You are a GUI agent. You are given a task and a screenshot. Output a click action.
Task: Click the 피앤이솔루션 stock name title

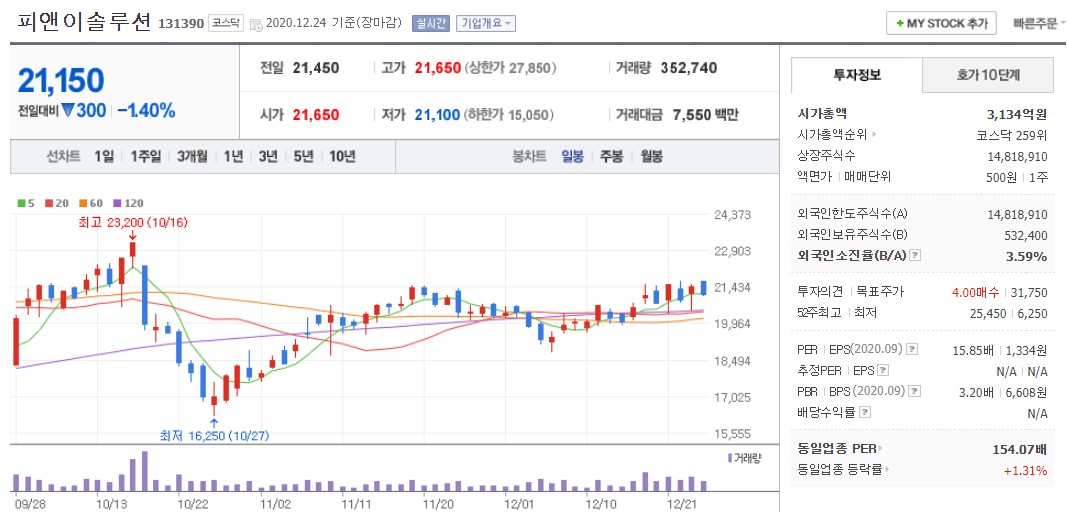(84, 22)
